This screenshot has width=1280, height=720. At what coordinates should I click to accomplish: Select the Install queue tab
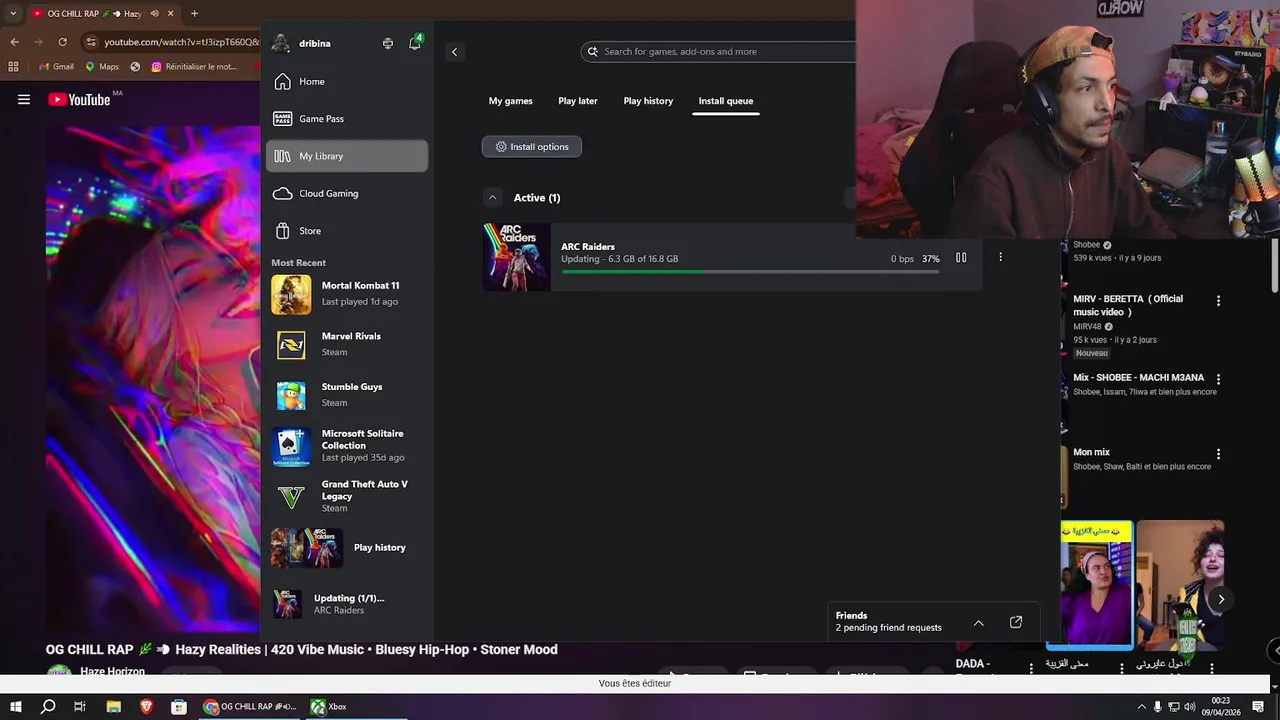point(726,101)
